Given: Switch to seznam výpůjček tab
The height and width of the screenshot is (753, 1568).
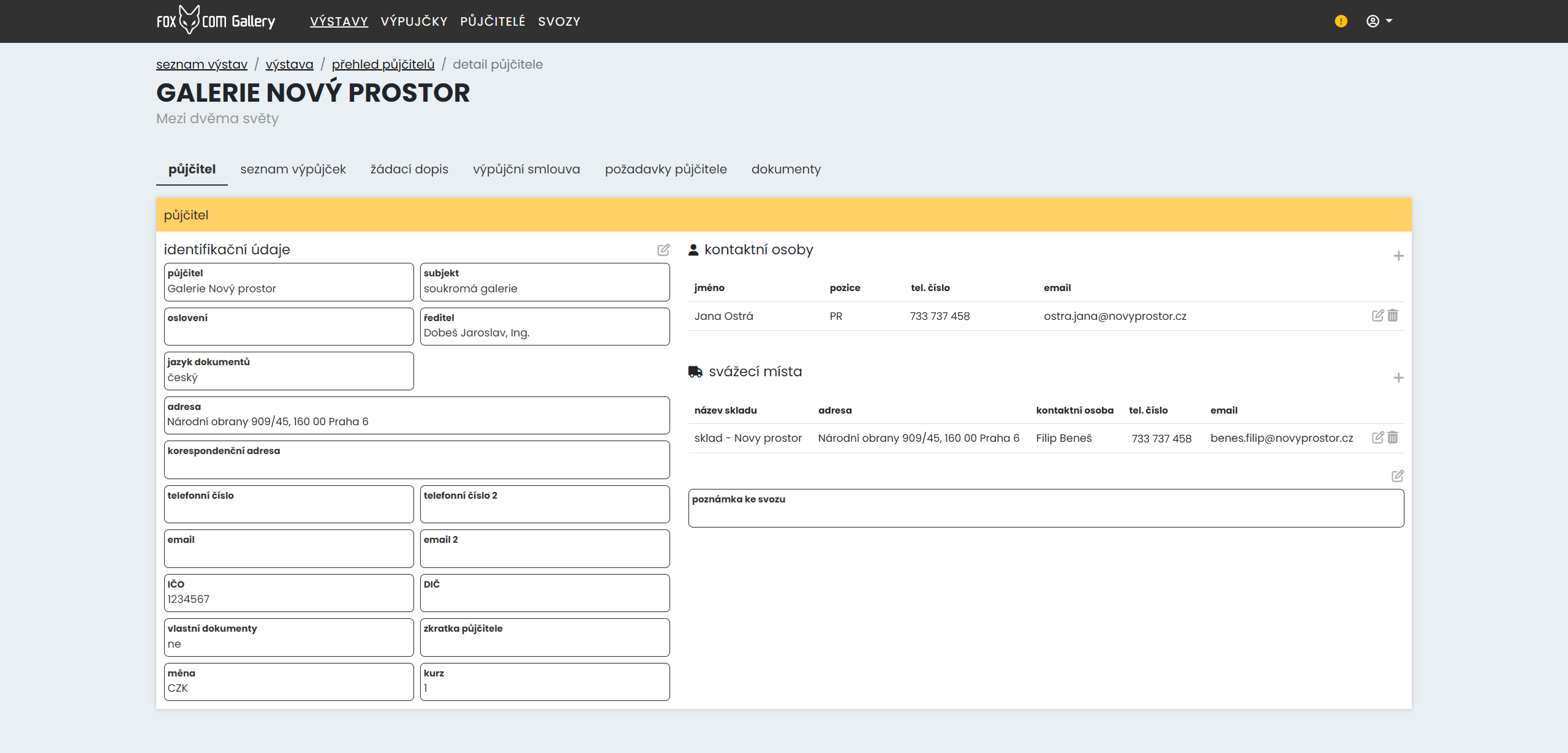Looking at the screenshot, I should (x=293, y=169).
